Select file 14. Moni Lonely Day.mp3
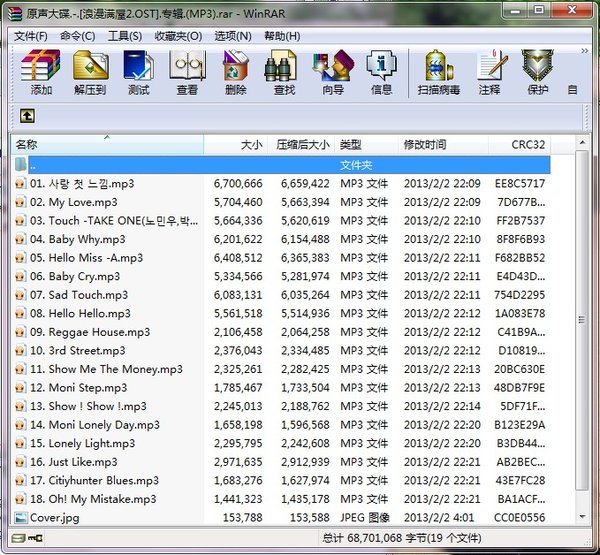Viewport: 600px width, 555px height. (x=281, y=425)
